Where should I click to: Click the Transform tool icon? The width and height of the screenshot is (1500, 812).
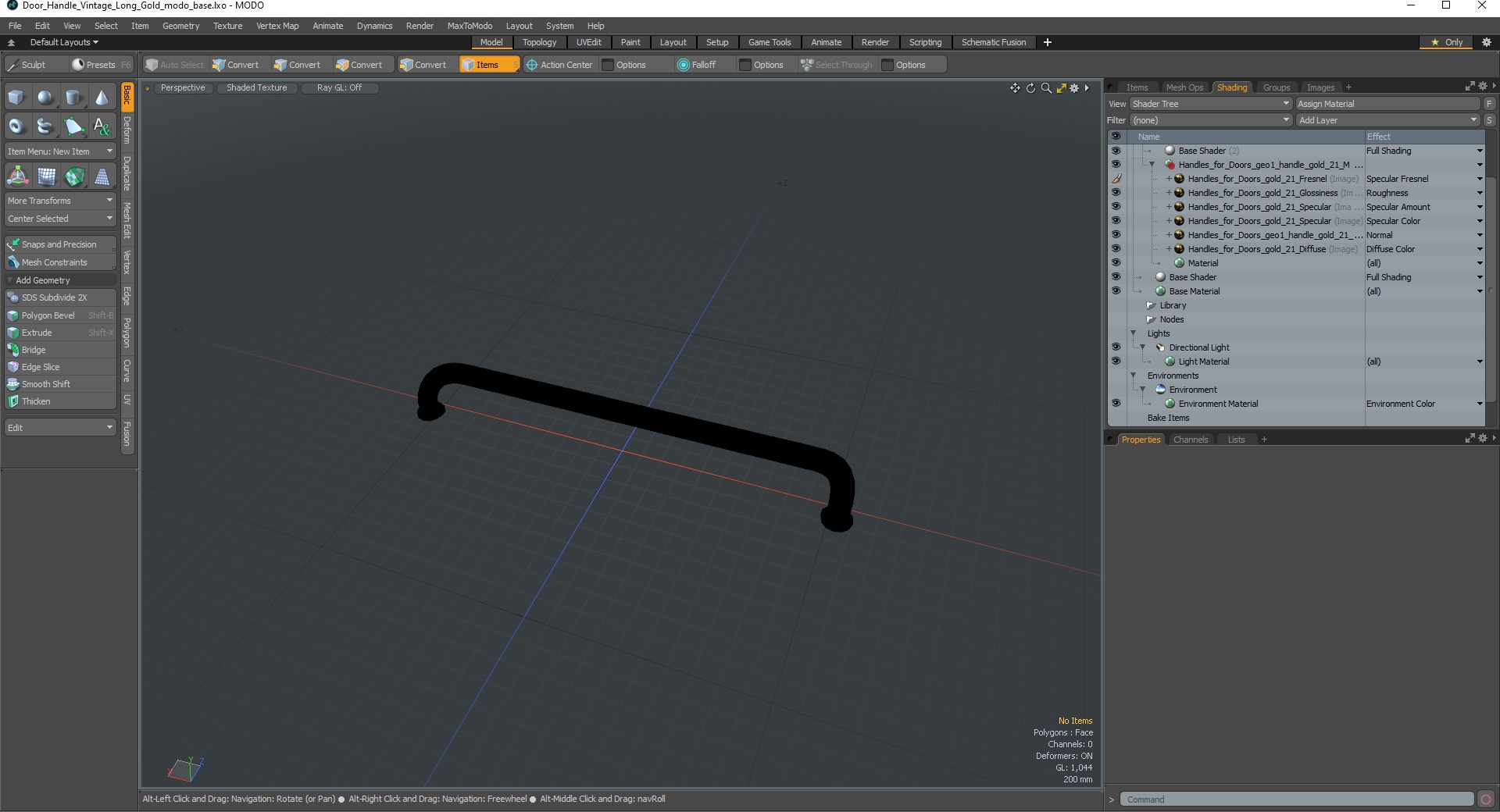17,176
